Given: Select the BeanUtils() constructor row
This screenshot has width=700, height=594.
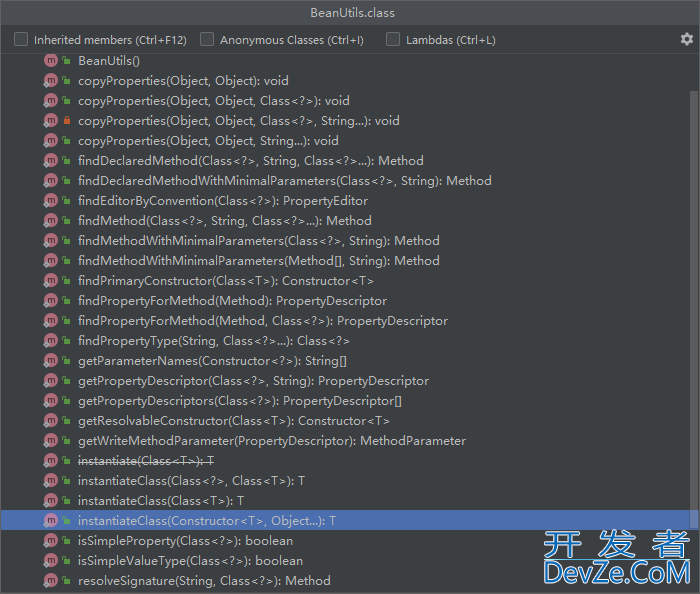Looking at the screenshot, I should (345, 60).
